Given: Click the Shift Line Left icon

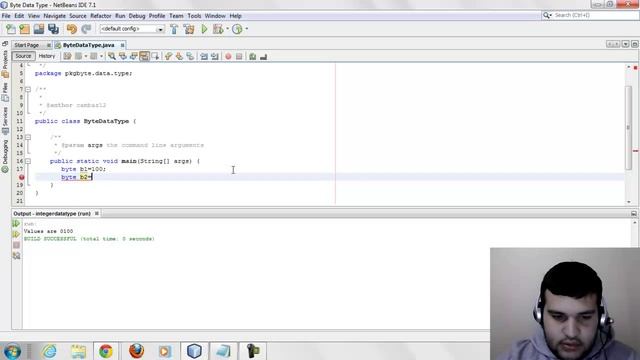Looking at the screenshot, I should (x=204, y=56).
